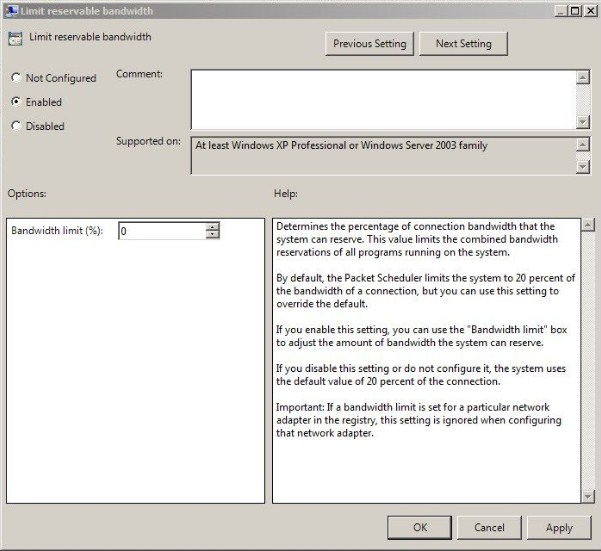Click inside the Comment text box
This screenshot has width=601, height=551.
point(383,100)
